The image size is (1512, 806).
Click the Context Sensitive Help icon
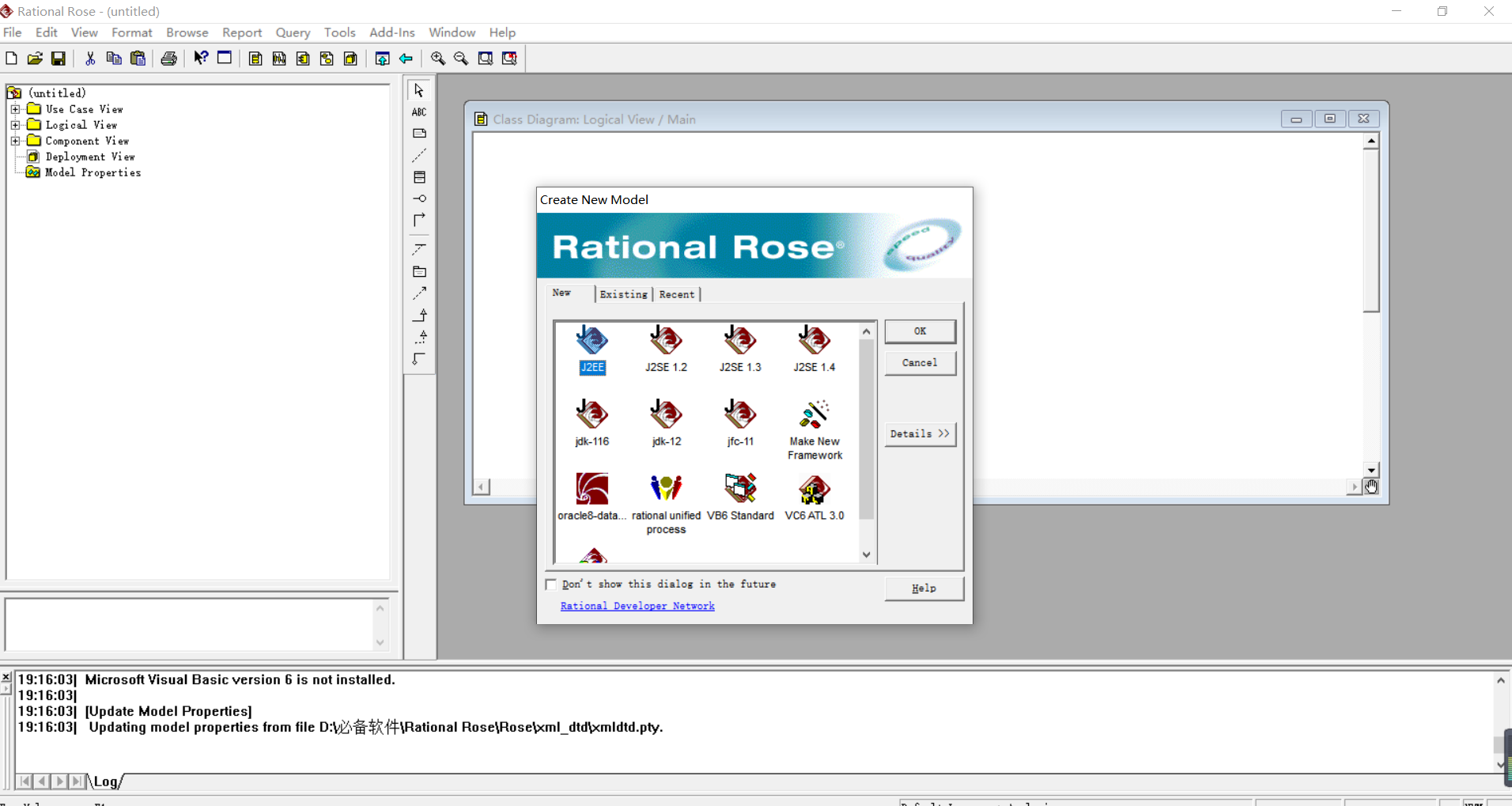point(201,58)
